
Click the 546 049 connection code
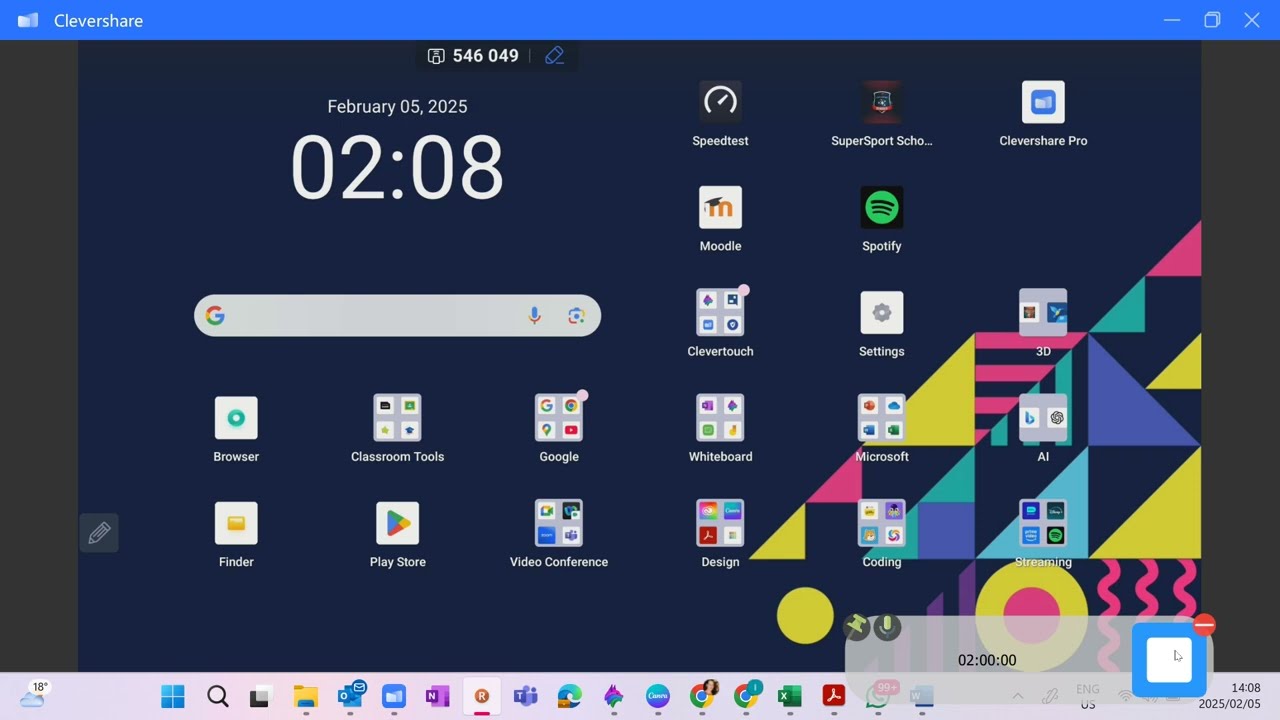486,56
